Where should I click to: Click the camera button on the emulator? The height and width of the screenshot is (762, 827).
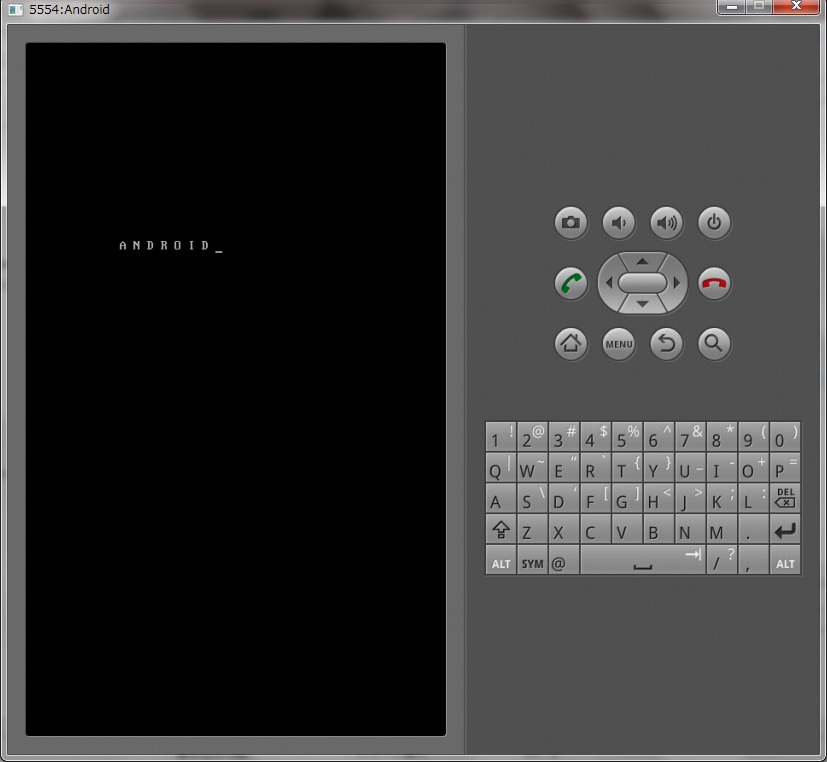[x=571, y=223]
